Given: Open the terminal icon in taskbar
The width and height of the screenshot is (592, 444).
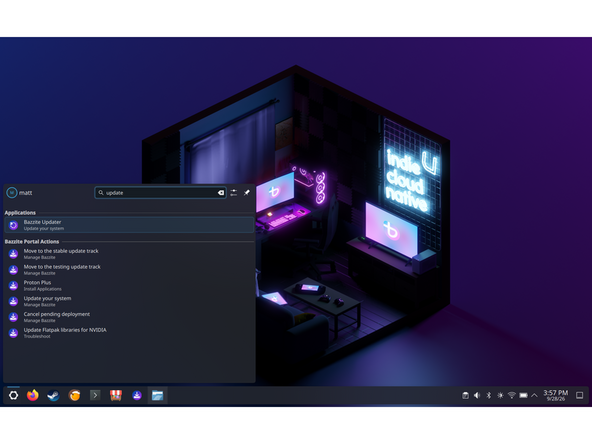Looking at the screenshot, I should pyautogui.click(x=95, y=395).
